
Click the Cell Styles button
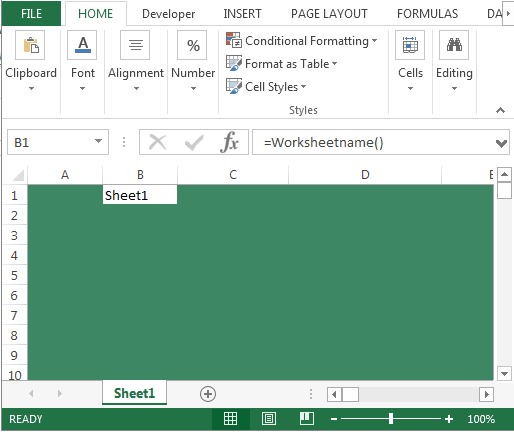(266, 87)
